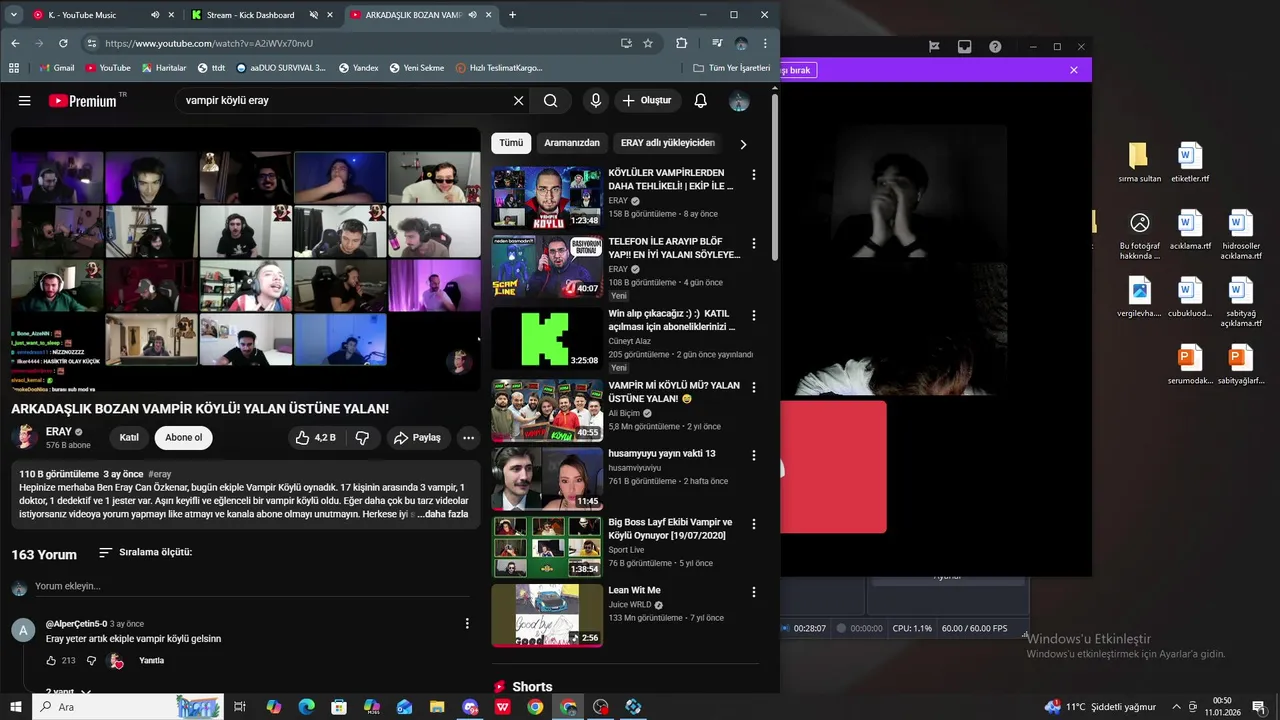Image resolution: width=1280 pixels, height=720 pixels.
Task: Reply to AlperÇetin5-0 with Yanıtla
Action: pos(152,661)
